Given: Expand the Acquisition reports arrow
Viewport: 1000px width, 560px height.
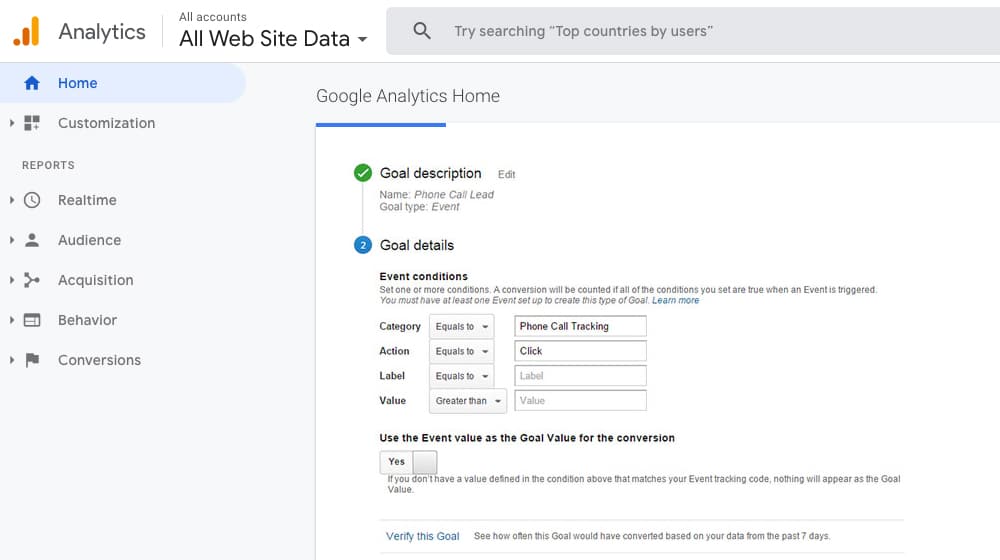Looking at the screenshot, I should pyautogui.click(x=11, y=280).
